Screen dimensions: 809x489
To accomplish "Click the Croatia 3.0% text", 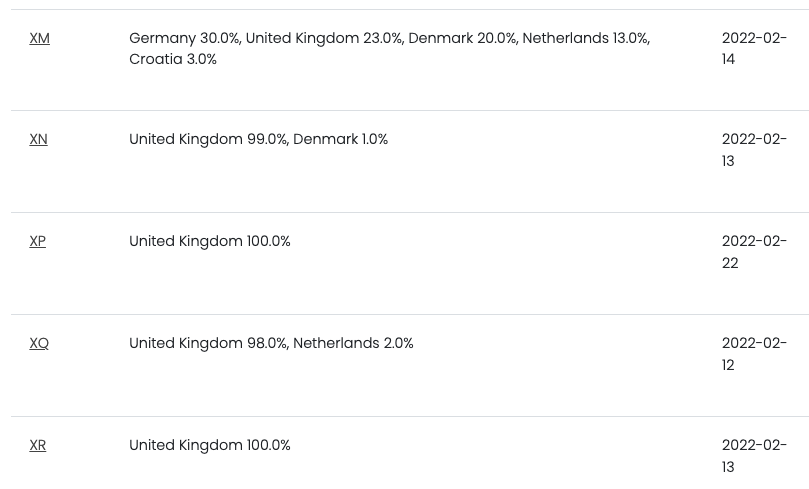I will tap(173, 59).
